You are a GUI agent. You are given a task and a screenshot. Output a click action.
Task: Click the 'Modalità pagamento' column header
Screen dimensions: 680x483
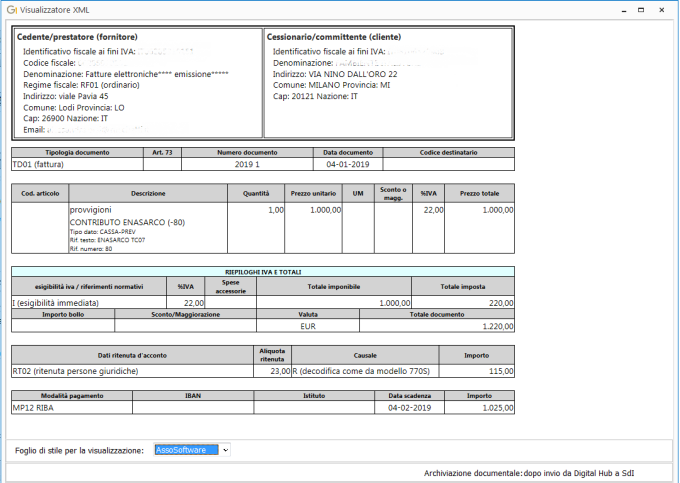[72, 396]
